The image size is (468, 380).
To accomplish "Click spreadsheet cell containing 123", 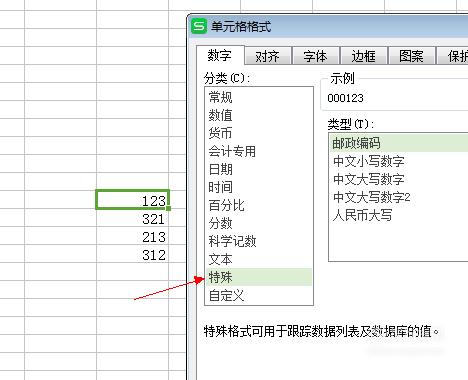I will 133,200.
